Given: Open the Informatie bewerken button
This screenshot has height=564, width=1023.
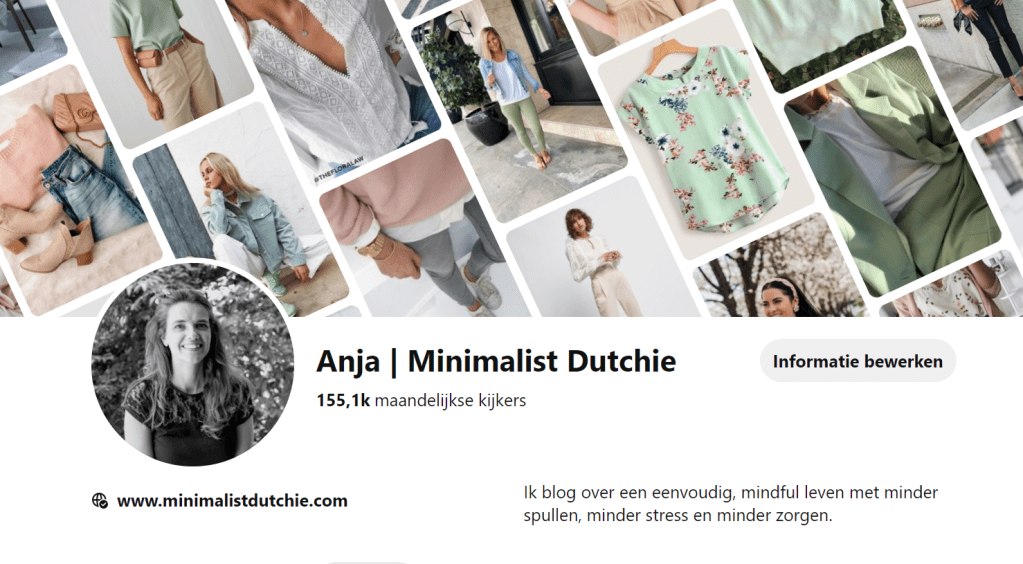Looking at the screenshot, I should pyautogui.click(x=857, y=361).
